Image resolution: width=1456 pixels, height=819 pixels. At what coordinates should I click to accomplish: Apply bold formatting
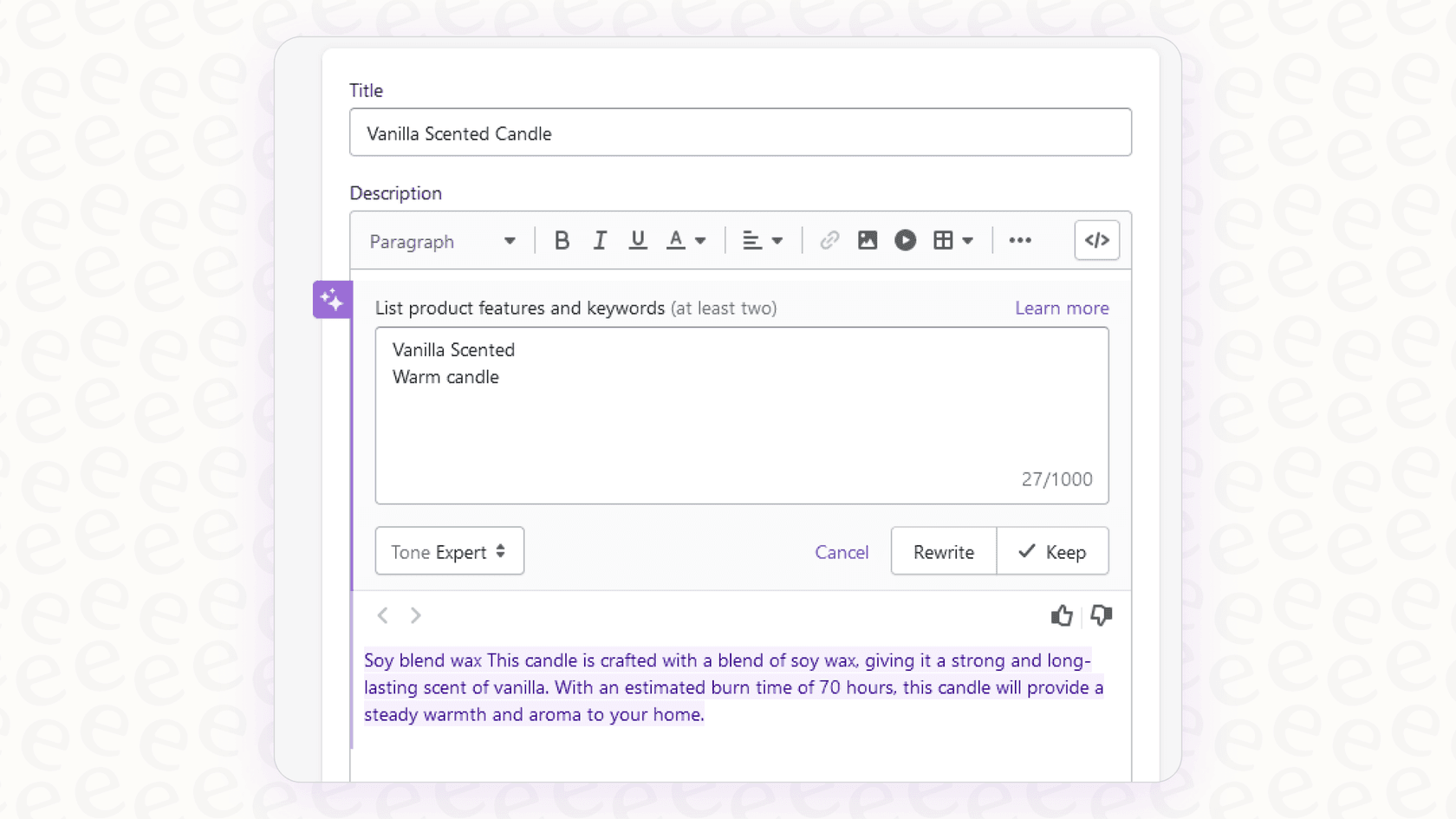pos(562,240)
